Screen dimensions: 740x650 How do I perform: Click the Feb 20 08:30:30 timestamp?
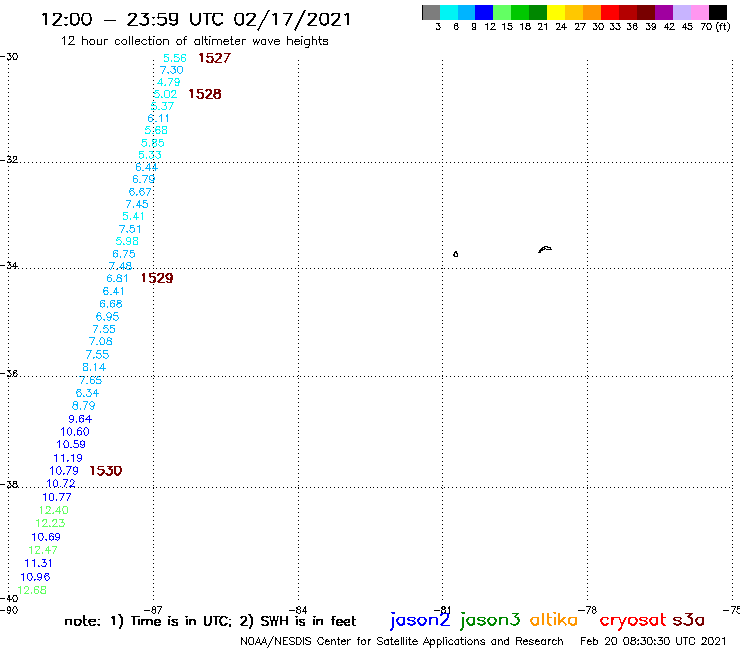pos(653,641)
